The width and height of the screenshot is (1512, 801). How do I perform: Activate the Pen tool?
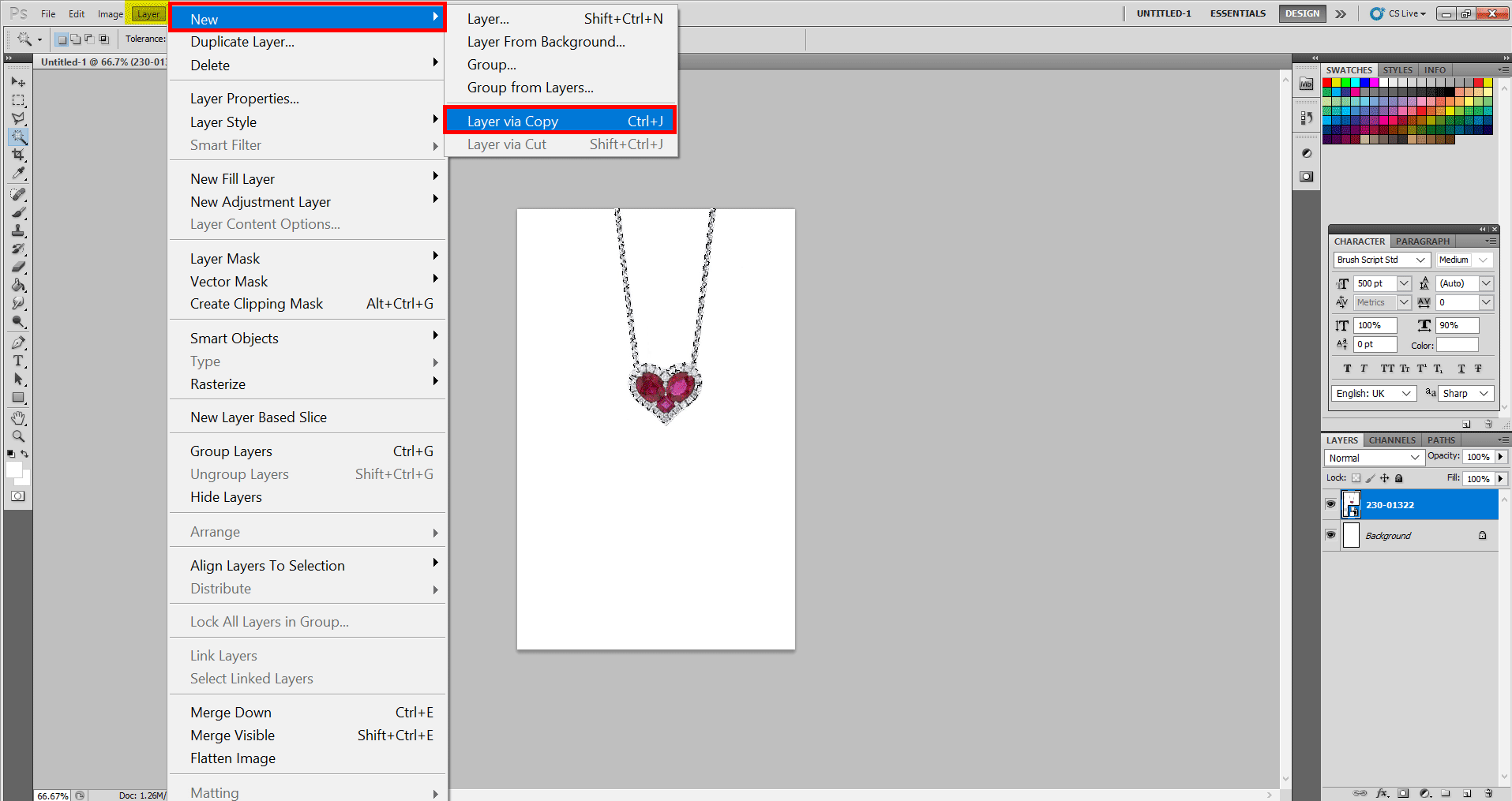(x=18, y=342)
